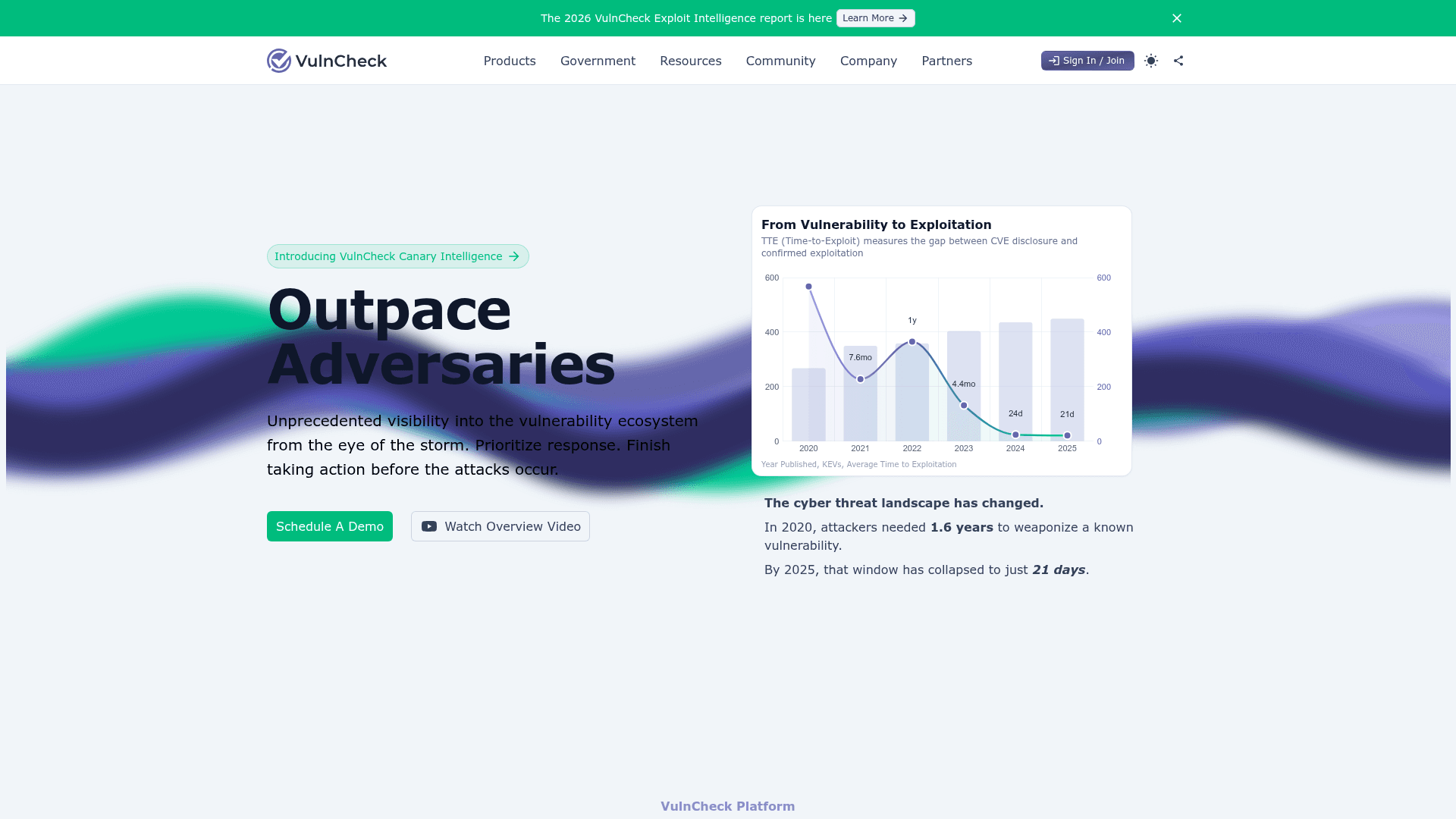The height and width of the screenshot is (819, 1456).
Task: Click the VulnCheck Platform heading
Action: click(727, 806)
